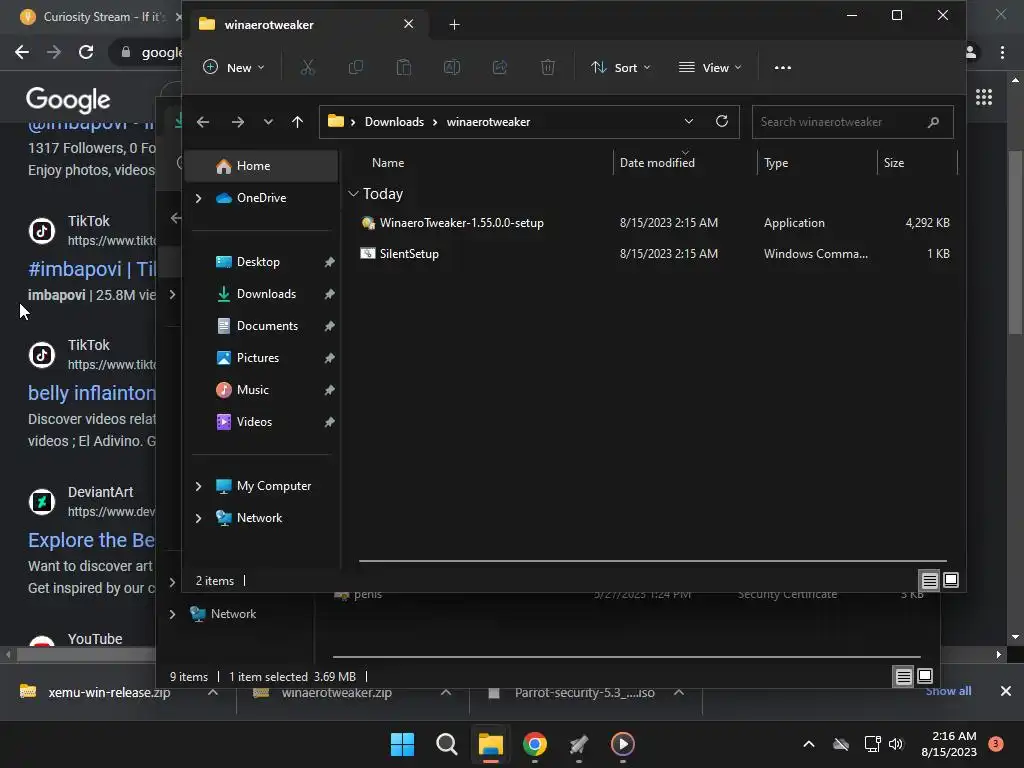
Task: Click the pin icon beside Music
Action: pyautogui.click(x=329, y=390)
